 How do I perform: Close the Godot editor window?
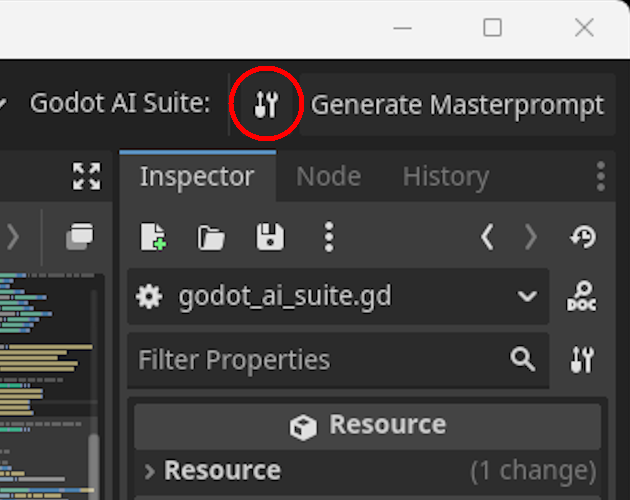coord(584,28)
